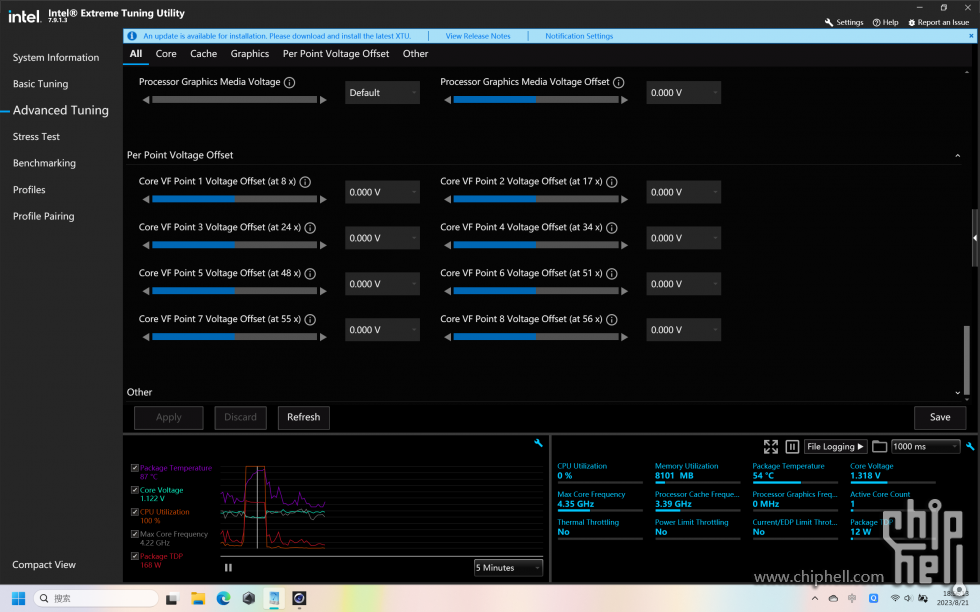Expand the Other section
This screenshot has height=612, width=980.
click(x=958, y=393)
